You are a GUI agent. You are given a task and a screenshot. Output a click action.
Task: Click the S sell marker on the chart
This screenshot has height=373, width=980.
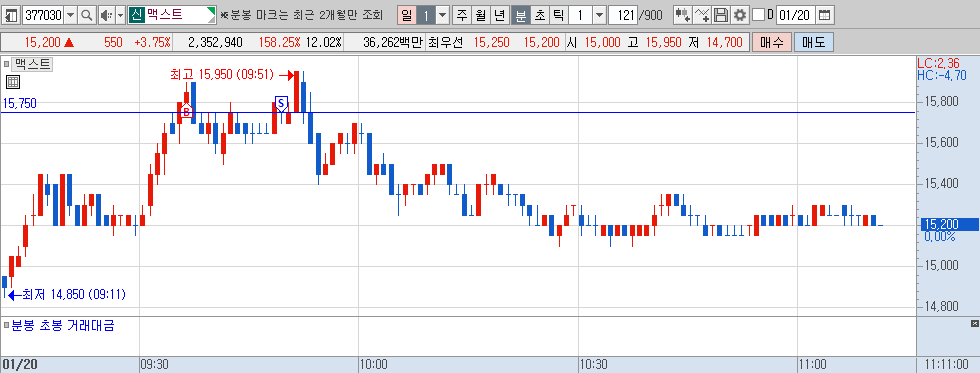(281, 103)
